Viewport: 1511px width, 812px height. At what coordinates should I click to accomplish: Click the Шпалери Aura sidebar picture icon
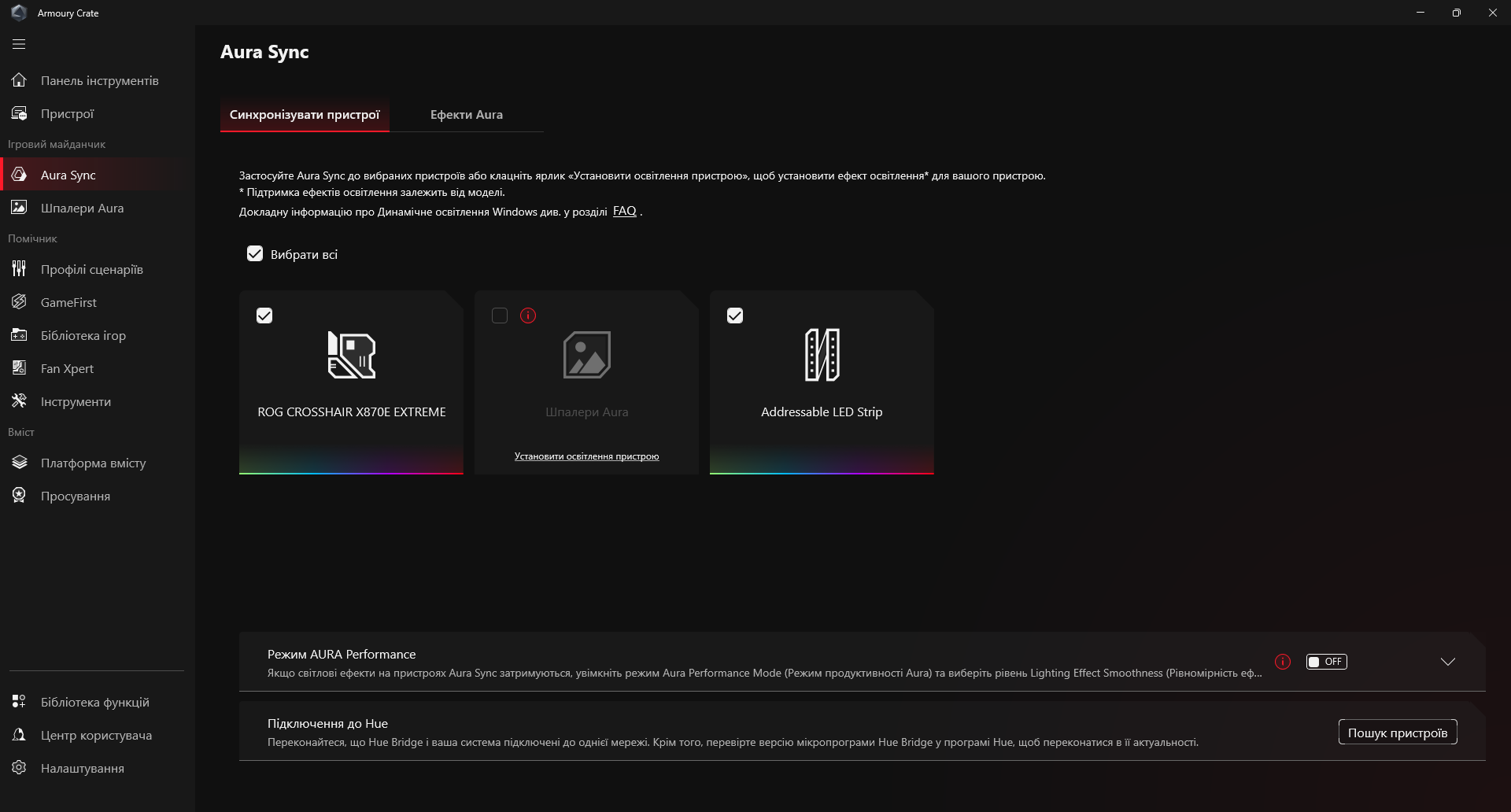(x=19, y=208)
